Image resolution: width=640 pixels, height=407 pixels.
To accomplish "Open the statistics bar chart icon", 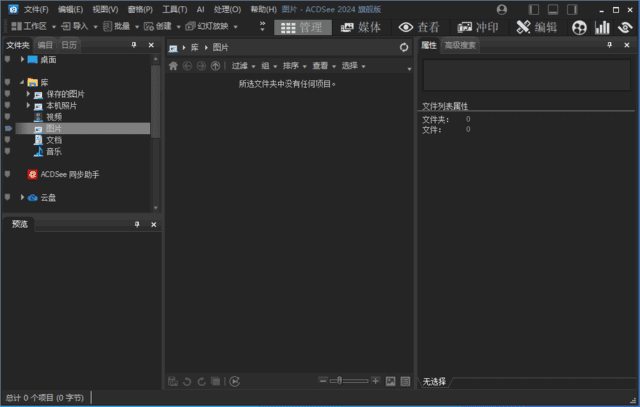I will (x=602, y=27).
